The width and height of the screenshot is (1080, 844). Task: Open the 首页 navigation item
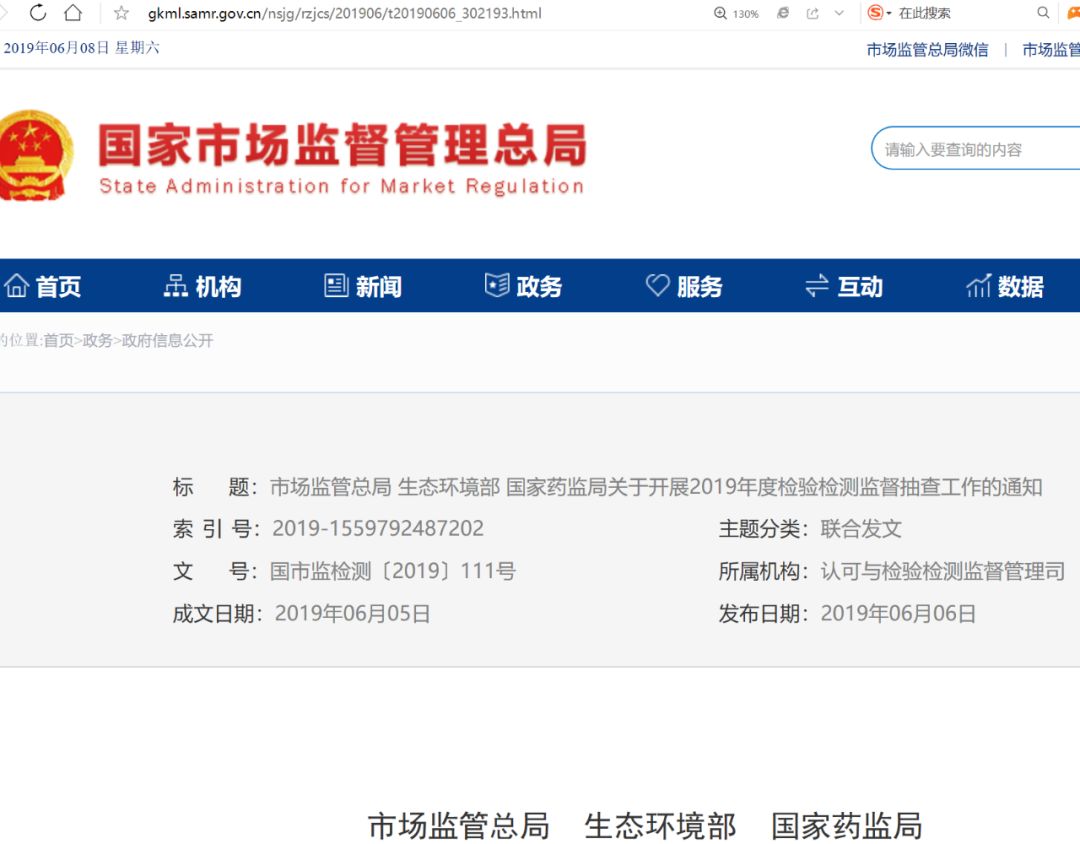(x=58, y=286)
